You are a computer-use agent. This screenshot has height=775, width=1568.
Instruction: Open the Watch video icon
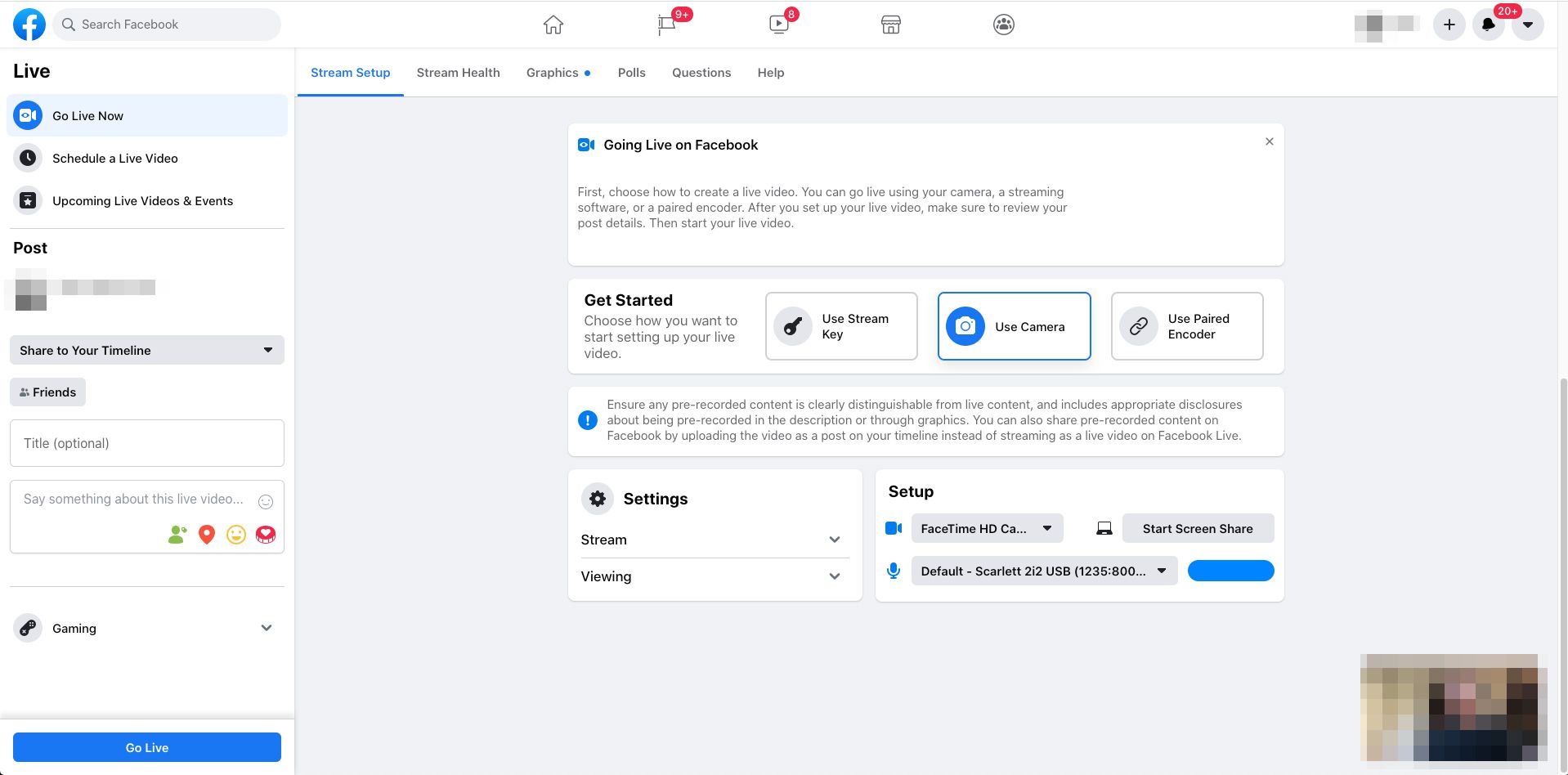(x=779, y=25)
